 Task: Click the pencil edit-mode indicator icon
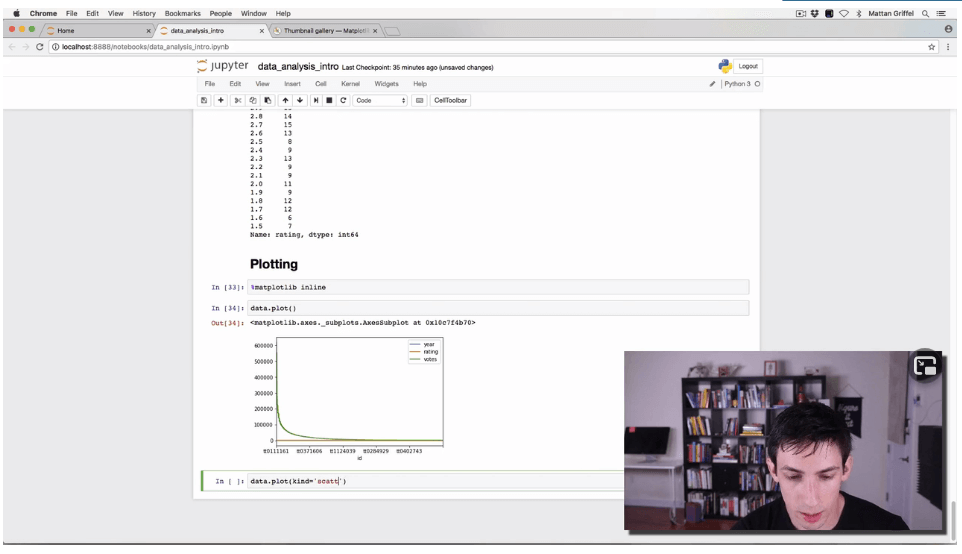(x=712, y=84)
